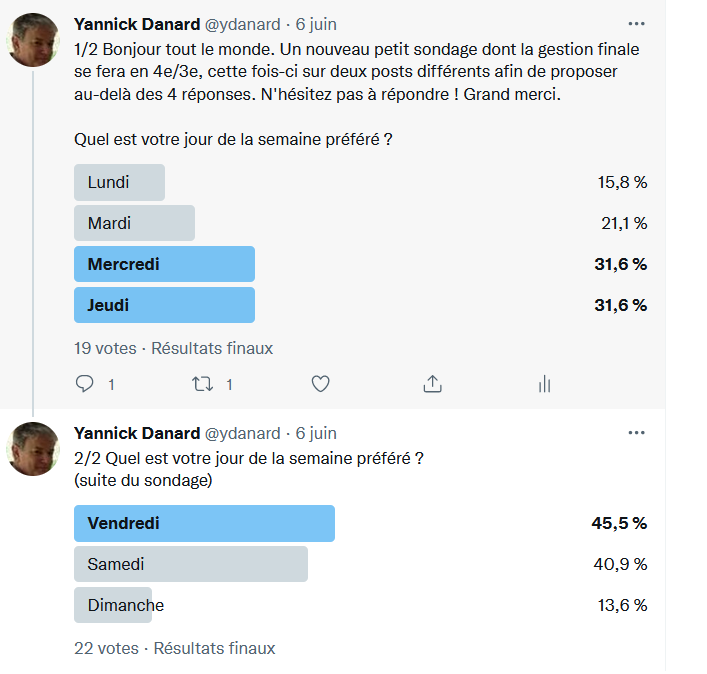707x674 pixels.
Task: Click the Vendredi poll result bar
Action: click(204, 523)
